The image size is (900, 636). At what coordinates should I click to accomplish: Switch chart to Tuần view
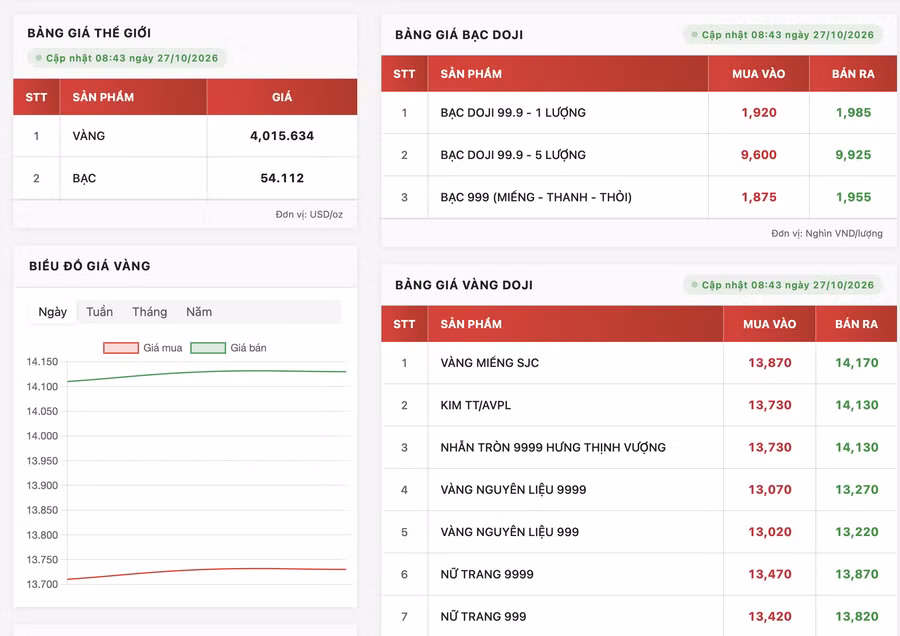coord(99,312)
